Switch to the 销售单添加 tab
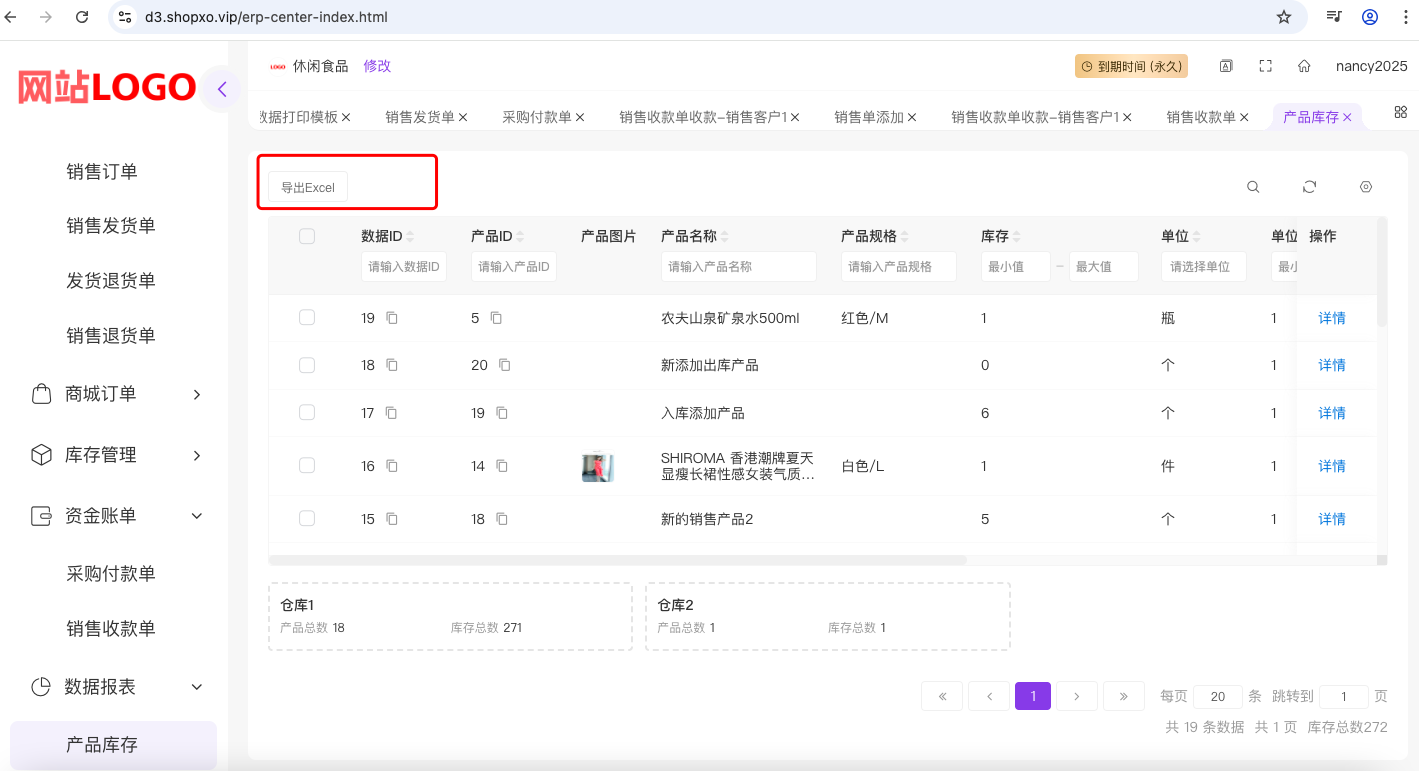The image size is (1419, 771). click(x=869, y=117)
